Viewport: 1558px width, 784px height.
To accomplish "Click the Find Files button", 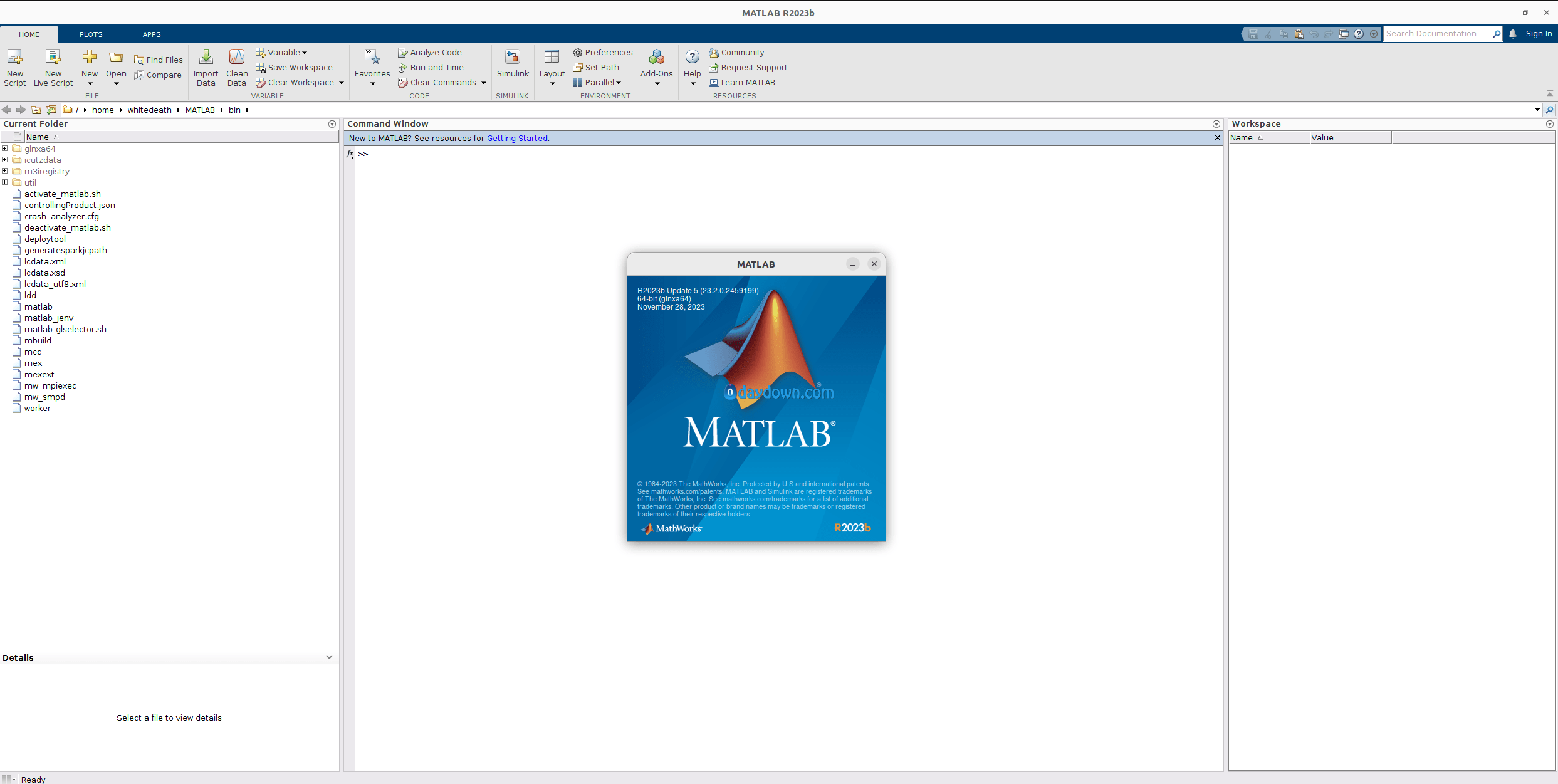I will [159, 60].
